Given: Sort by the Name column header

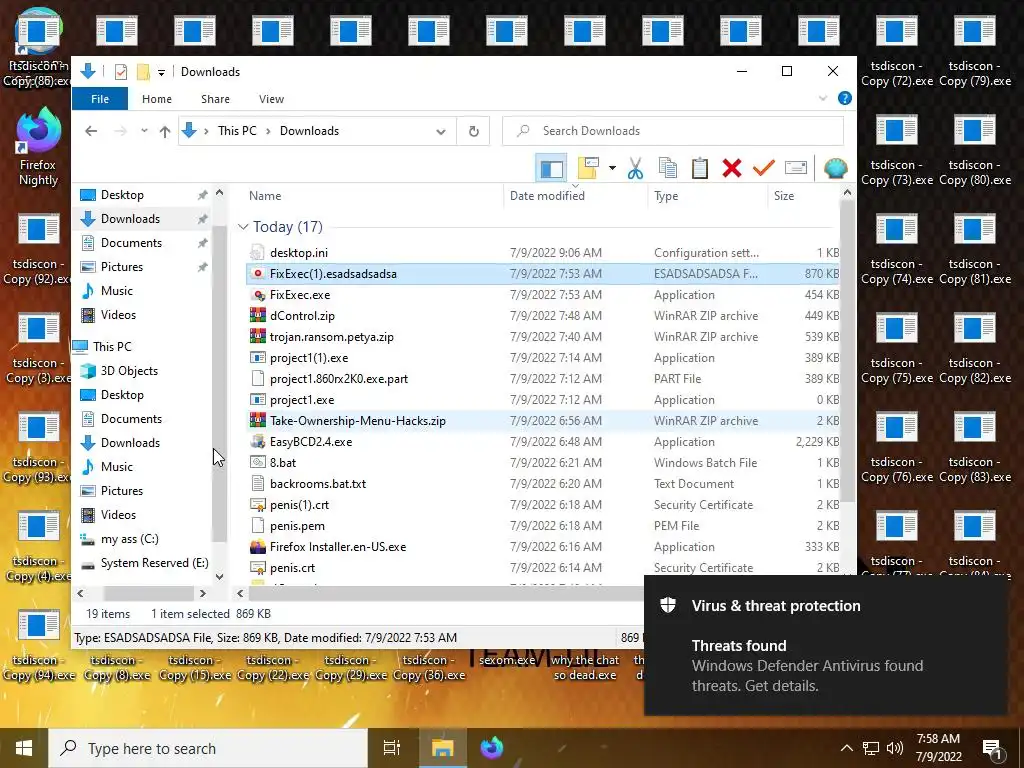Looking at the screenshot, I should pyautogui.click(x=264, y=195).
